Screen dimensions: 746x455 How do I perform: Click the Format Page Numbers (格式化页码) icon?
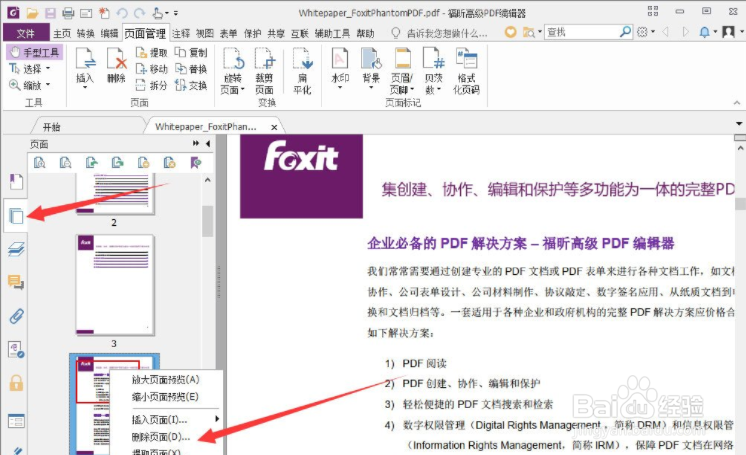click(466, 70)
